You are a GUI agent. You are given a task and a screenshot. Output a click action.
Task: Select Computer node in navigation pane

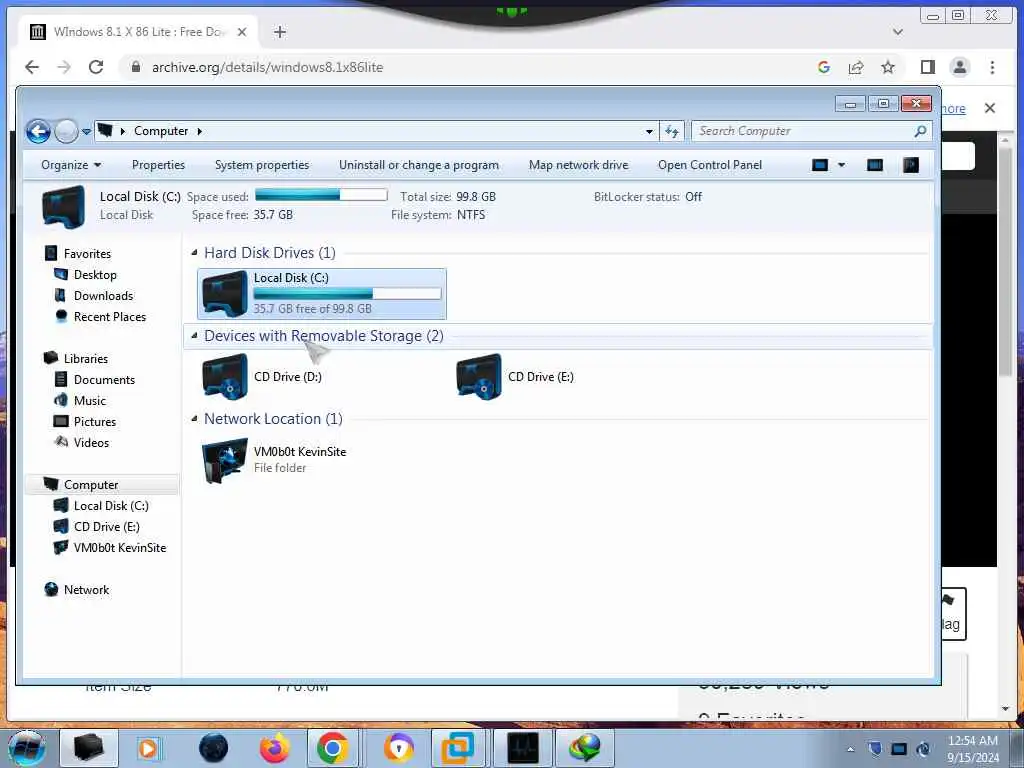pyautogui.click(x=103, y=485)
